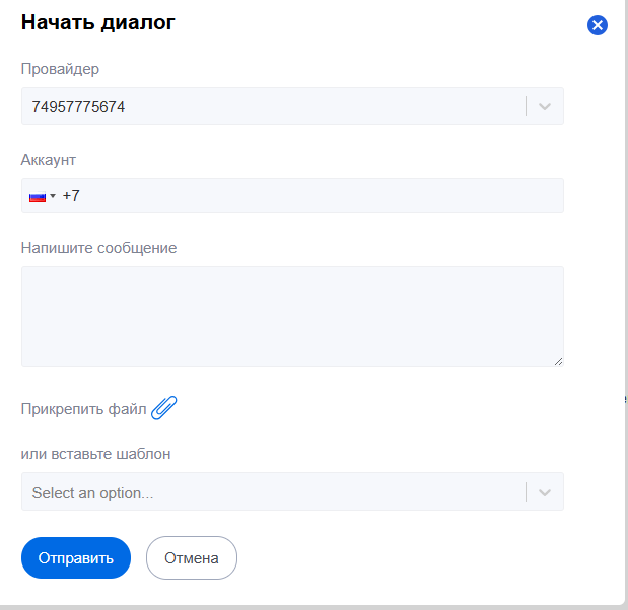The height and width of the screenshot is (610, 628).
Task: Expand the Провайдер dropdown chevron
Action: click(x=545, y=106)
